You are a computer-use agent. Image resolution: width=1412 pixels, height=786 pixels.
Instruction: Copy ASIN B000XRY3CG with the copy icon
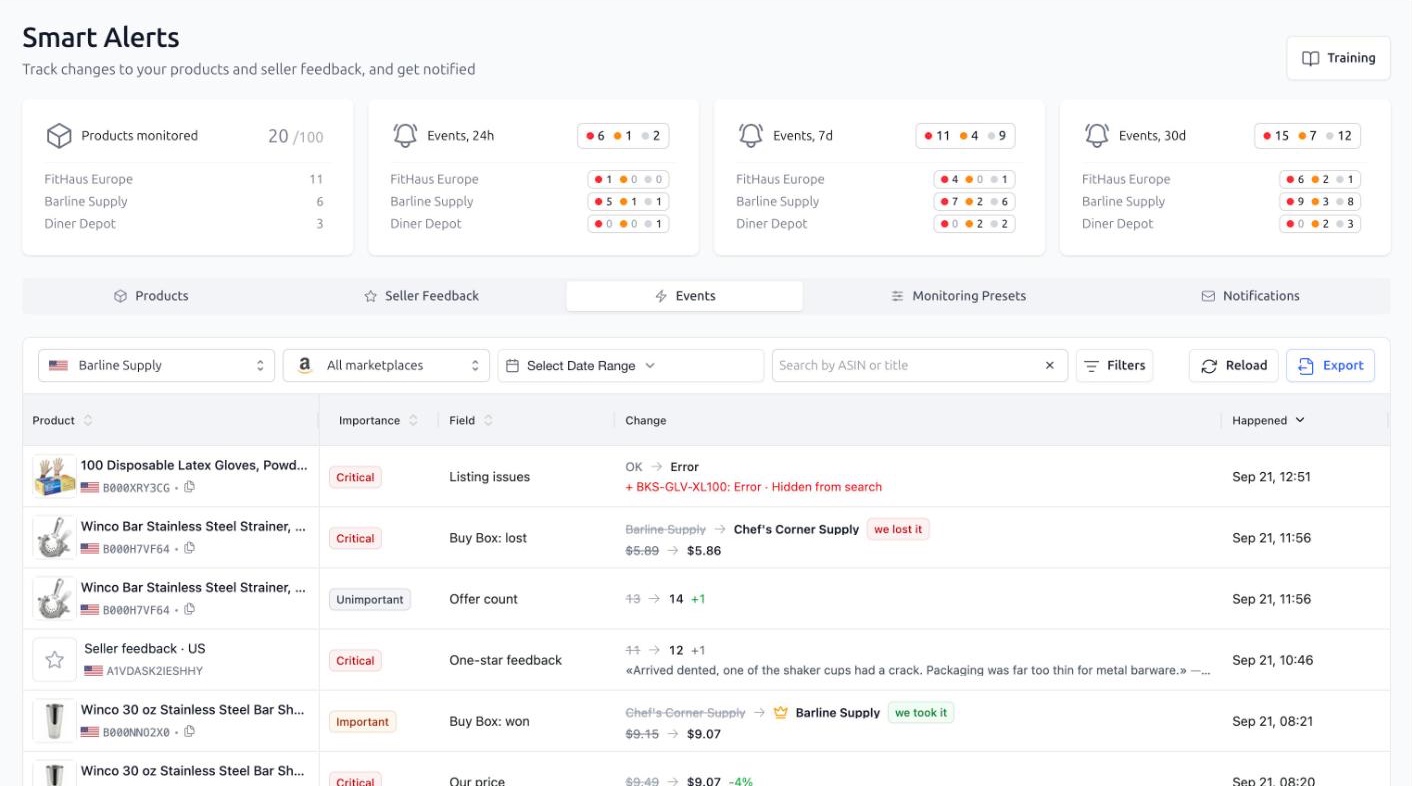(x=189, y=487)
